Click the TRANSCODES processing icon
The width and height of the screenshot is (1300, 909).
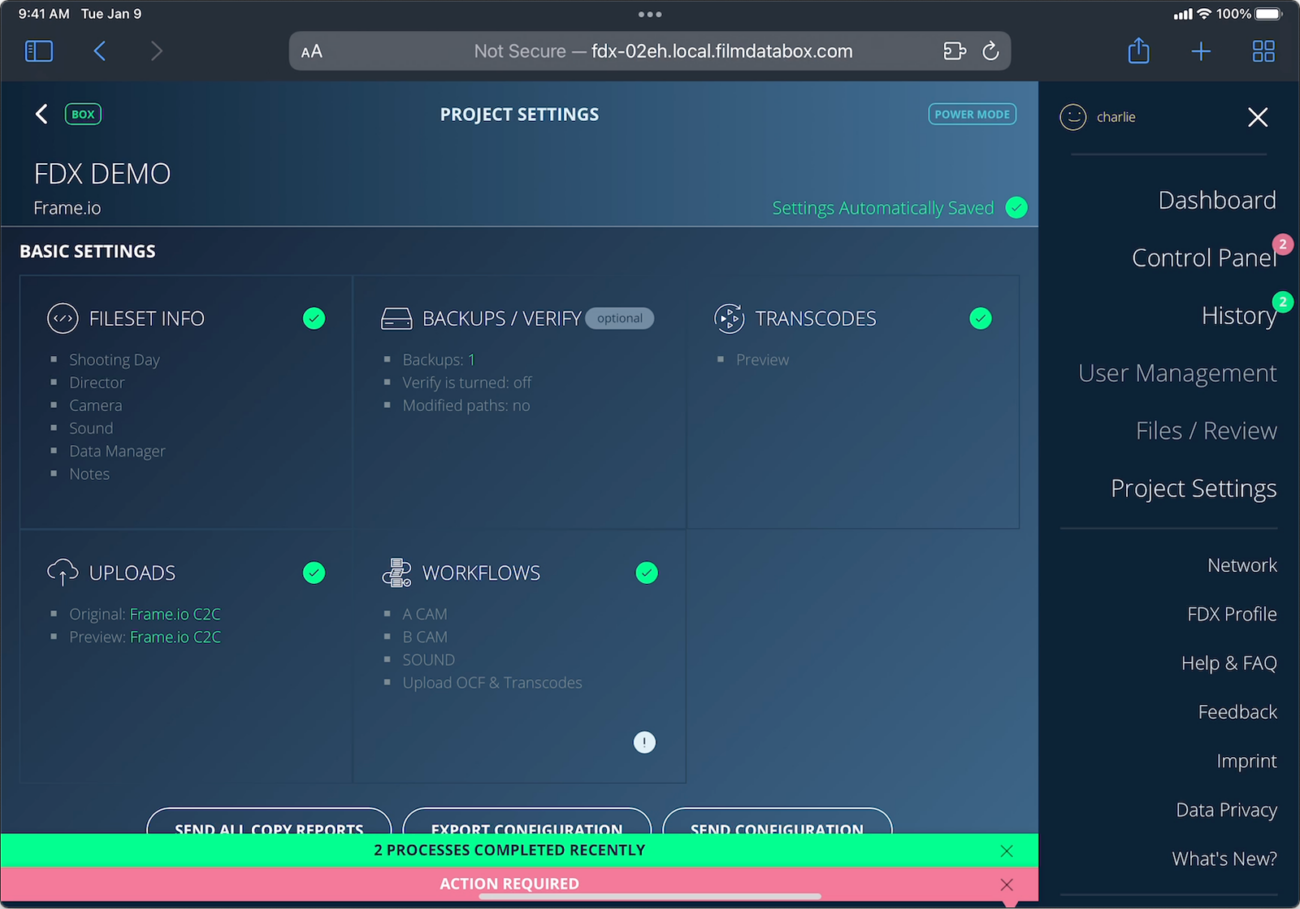pyautogui.click(x=729, y=318)
